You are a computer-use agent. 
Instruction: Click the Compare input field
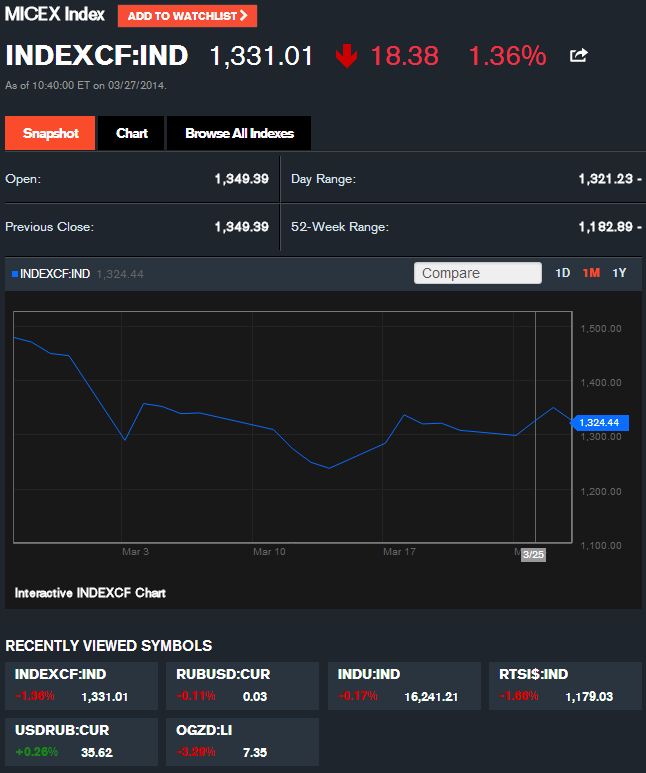pos(477,273)
